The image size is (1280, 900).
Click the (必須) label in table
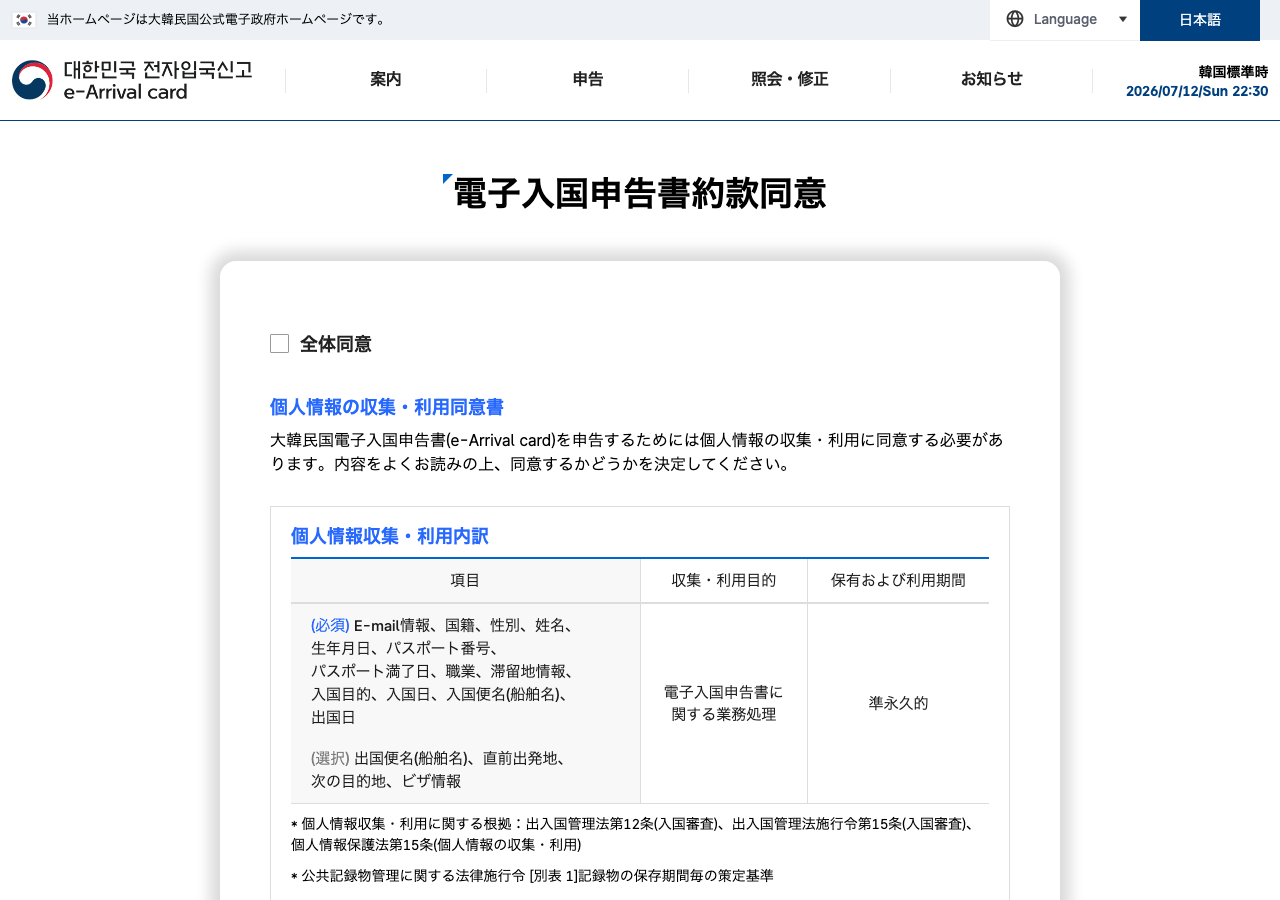(330, 625)
